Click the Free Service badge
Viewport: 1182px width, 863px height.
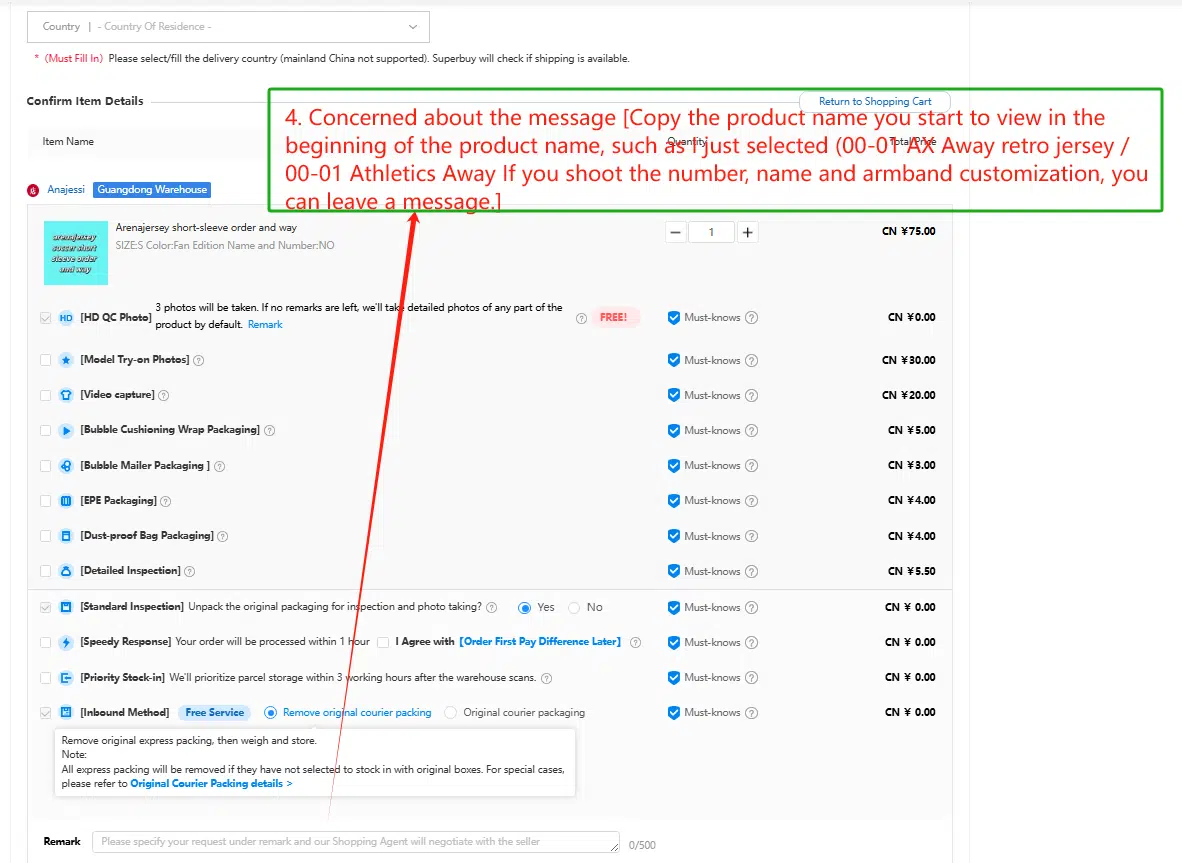(215, 712)
